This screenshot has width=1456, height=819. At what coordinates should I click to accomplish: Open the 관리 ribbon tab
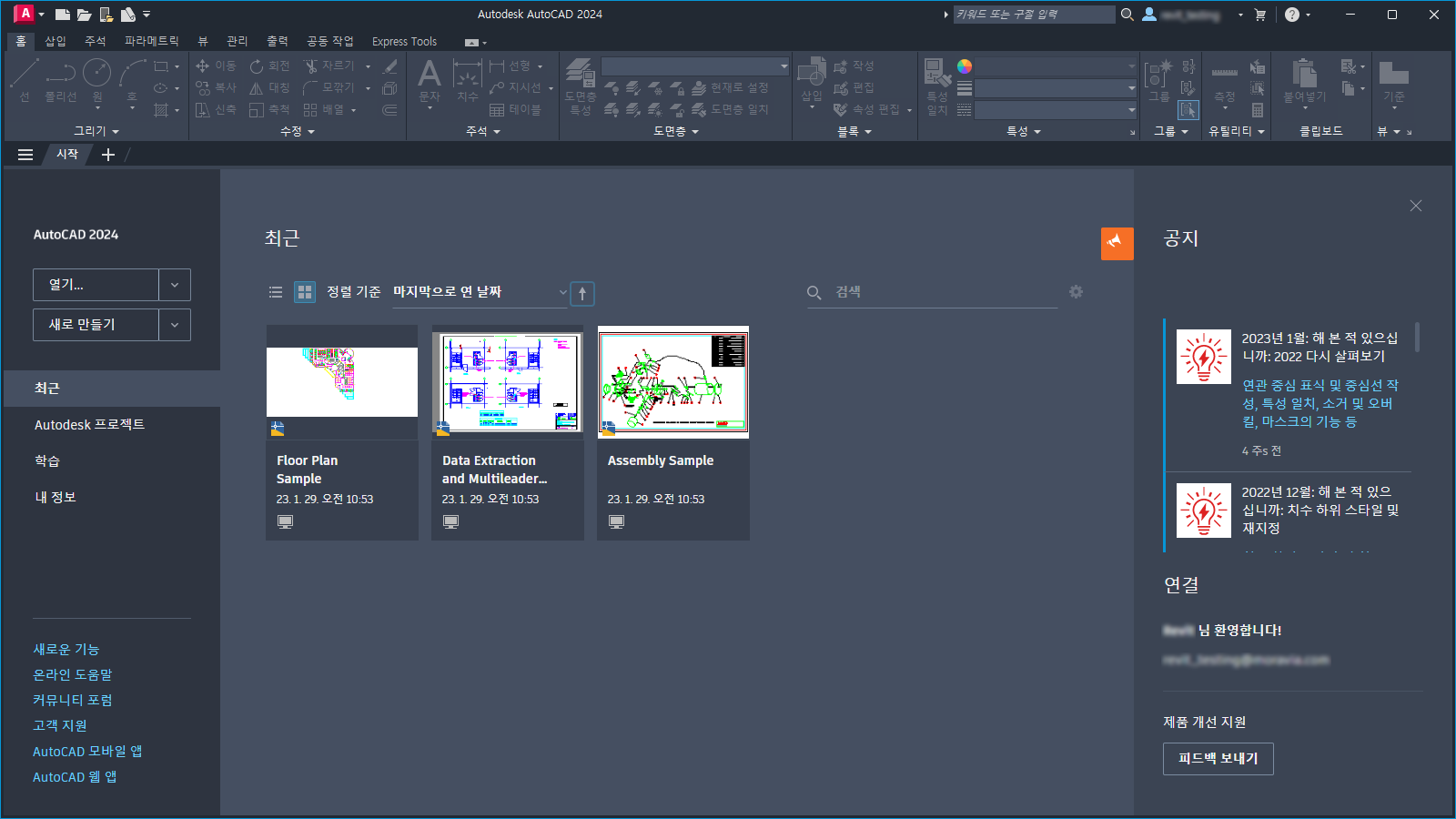[238, 41]
